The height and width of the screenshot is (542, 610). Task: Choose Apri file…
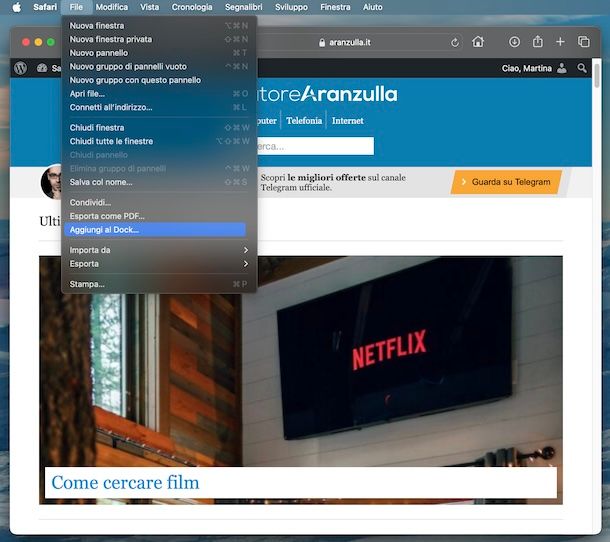pos(159,94)
